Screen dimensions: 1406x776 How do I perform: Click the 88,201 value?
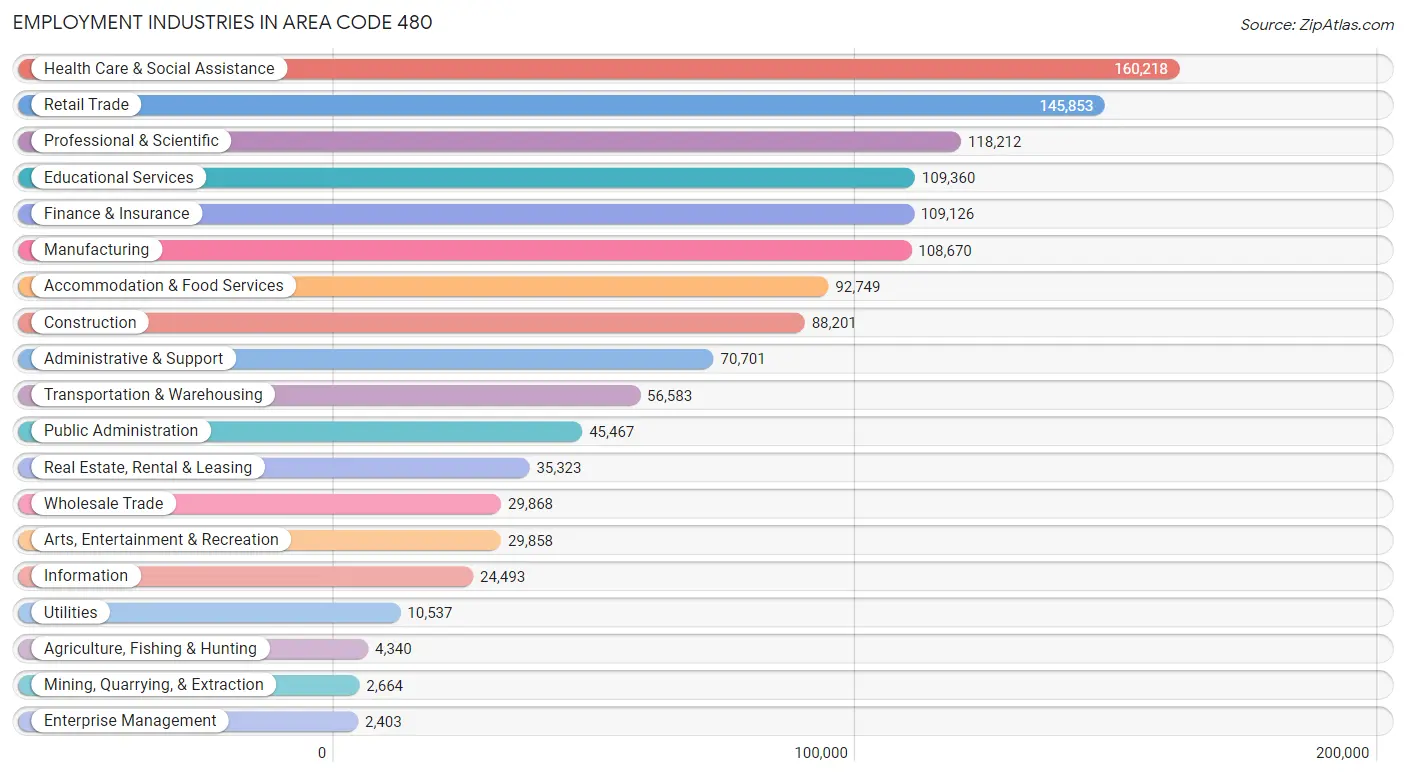pos(834,323)
